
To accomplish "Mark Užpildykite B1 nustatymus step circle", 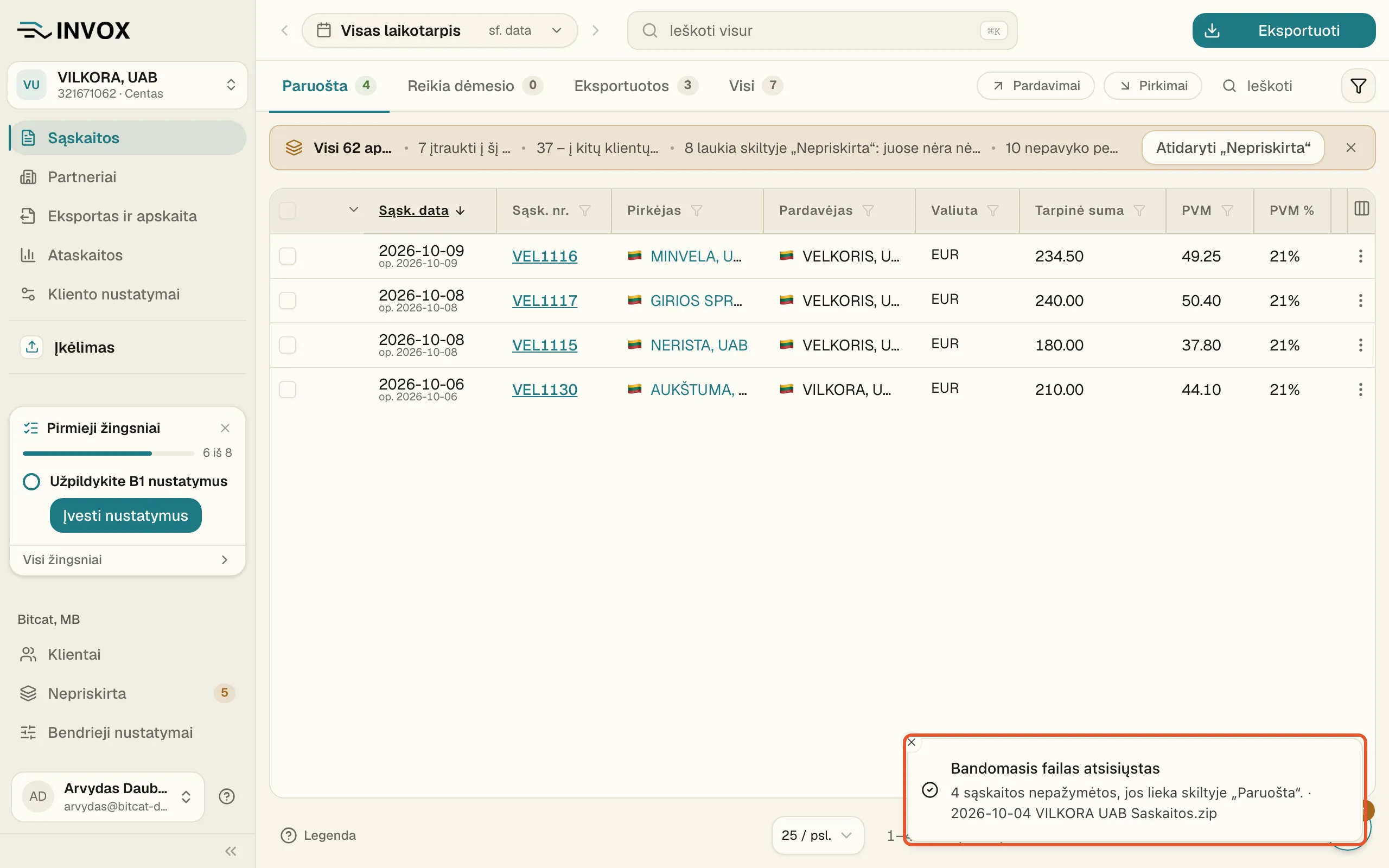I will [31, 481].
